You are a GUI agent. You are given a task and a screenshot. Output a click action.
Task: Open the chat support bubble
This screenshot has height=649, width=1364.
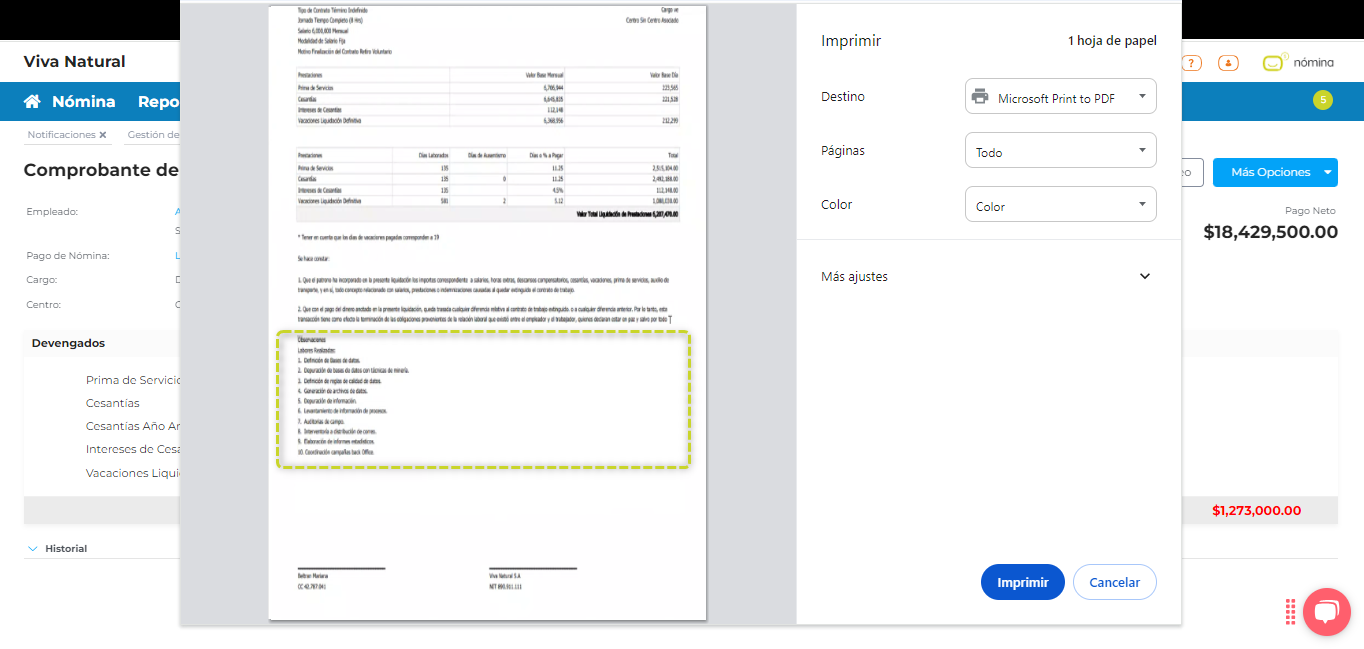pos(1327,612)
